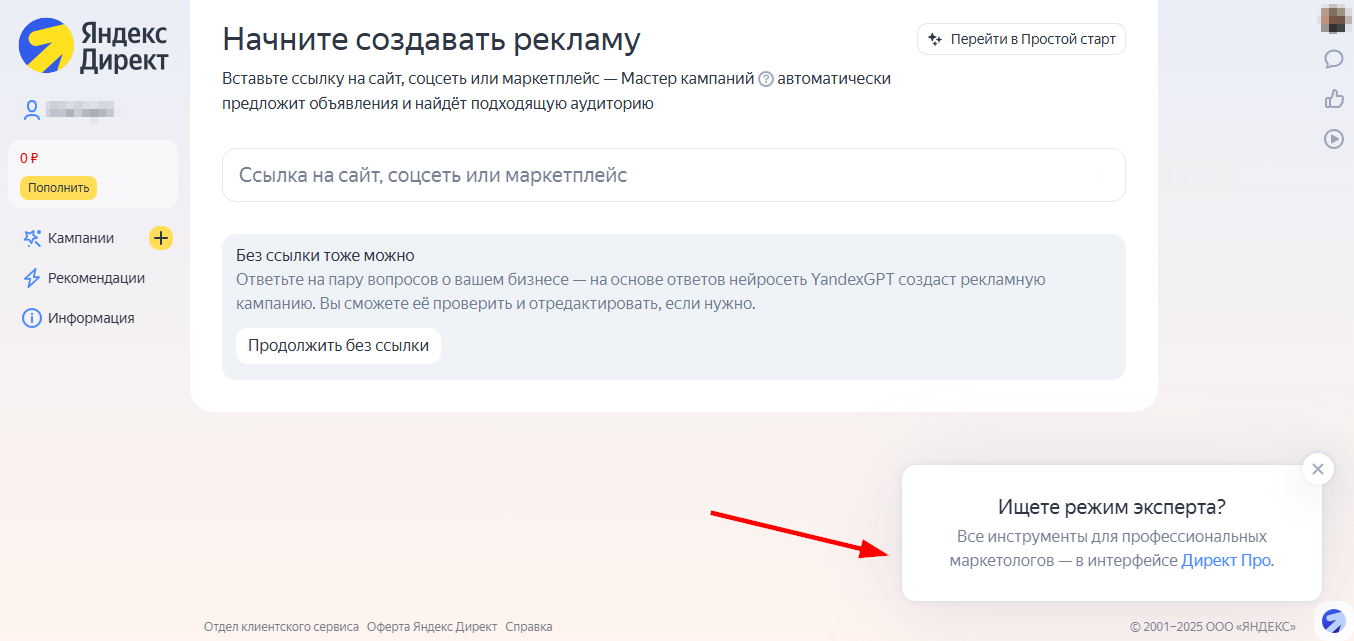Click the blue assistant icon in bottom corner
Viewport: 1354px width, 641px height.
point(1333,620)
